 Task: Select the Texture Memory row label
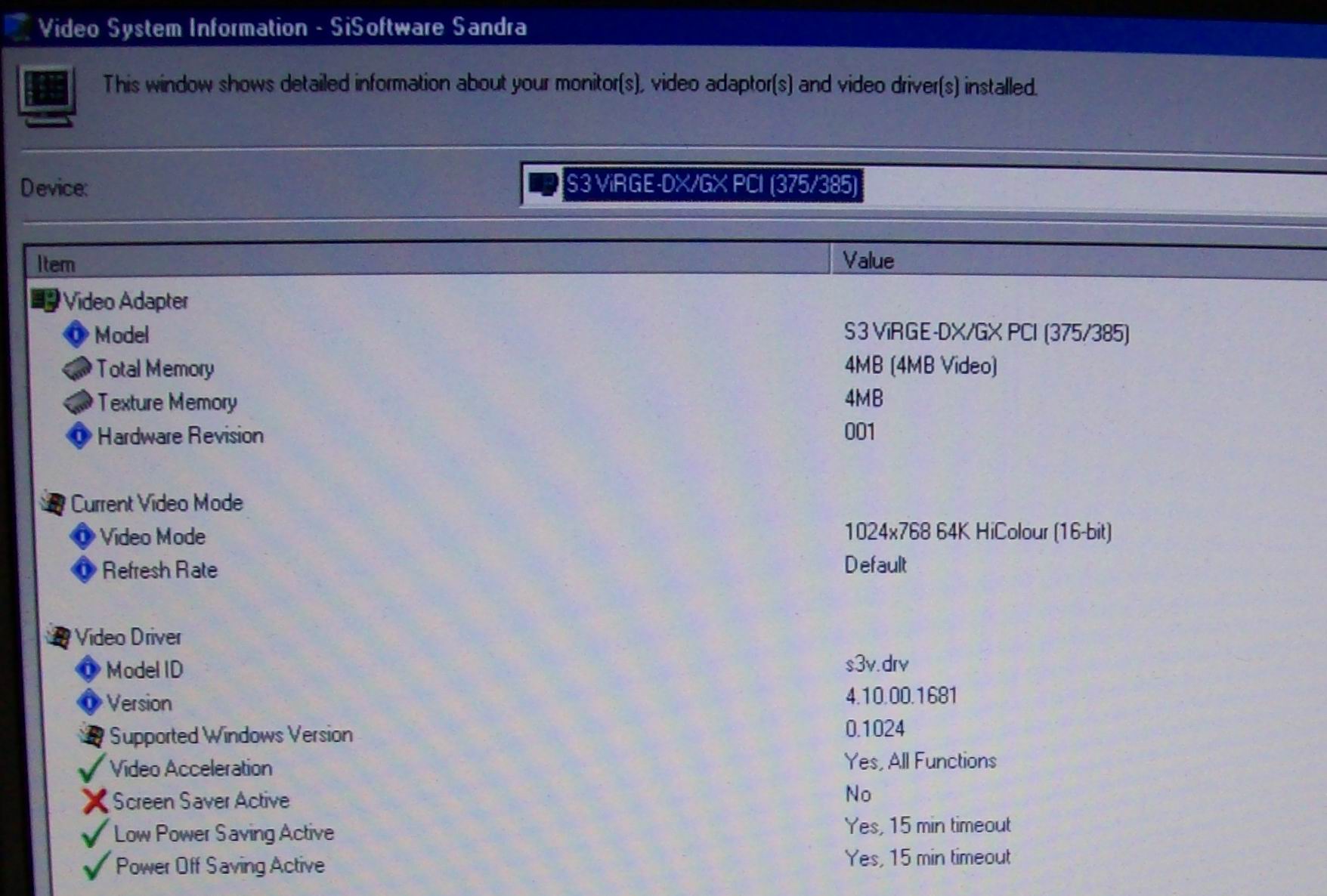(167, 402)
